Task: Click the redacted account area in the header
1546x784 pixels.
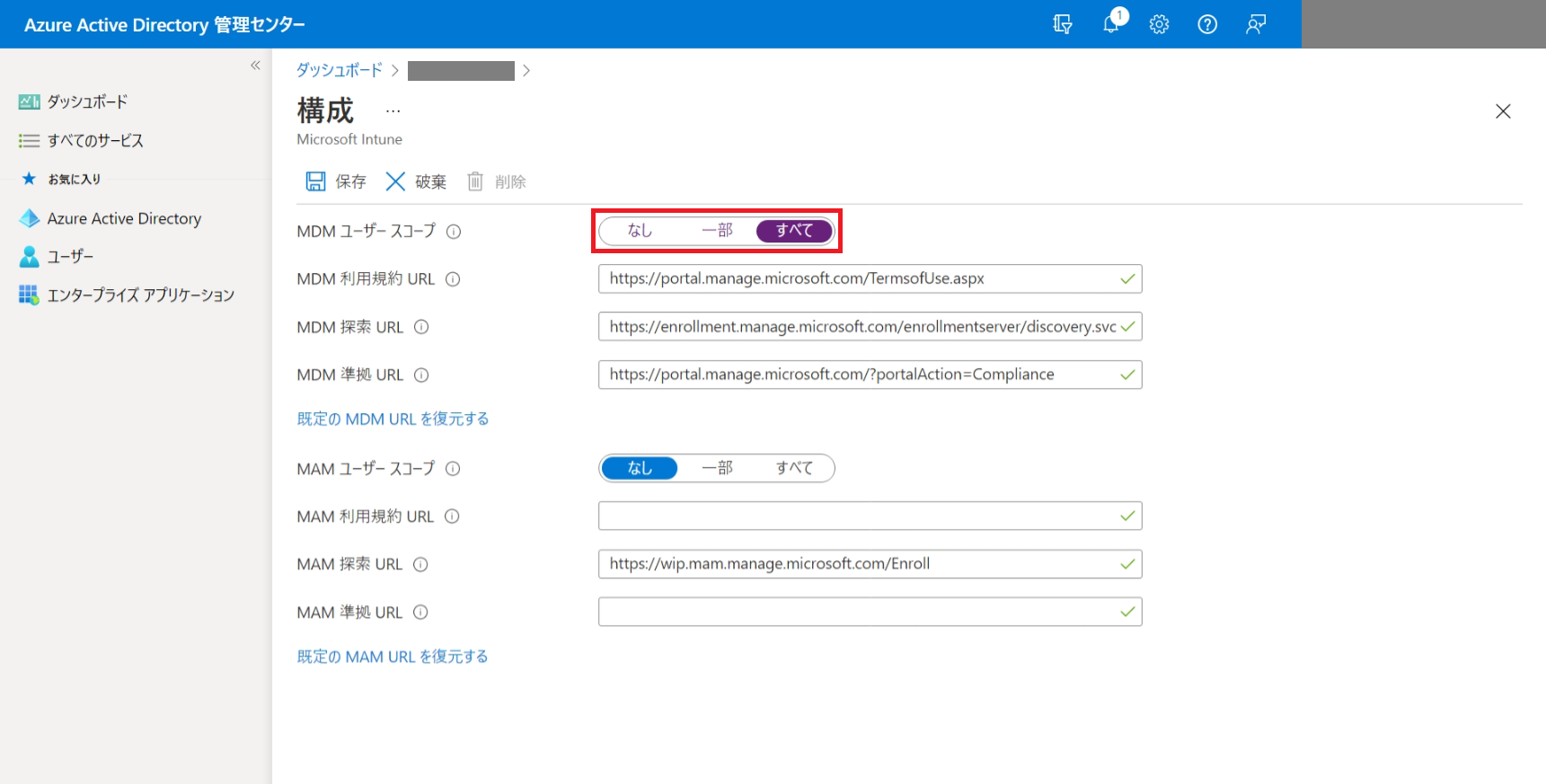Action: click(x=1423, y=24)
